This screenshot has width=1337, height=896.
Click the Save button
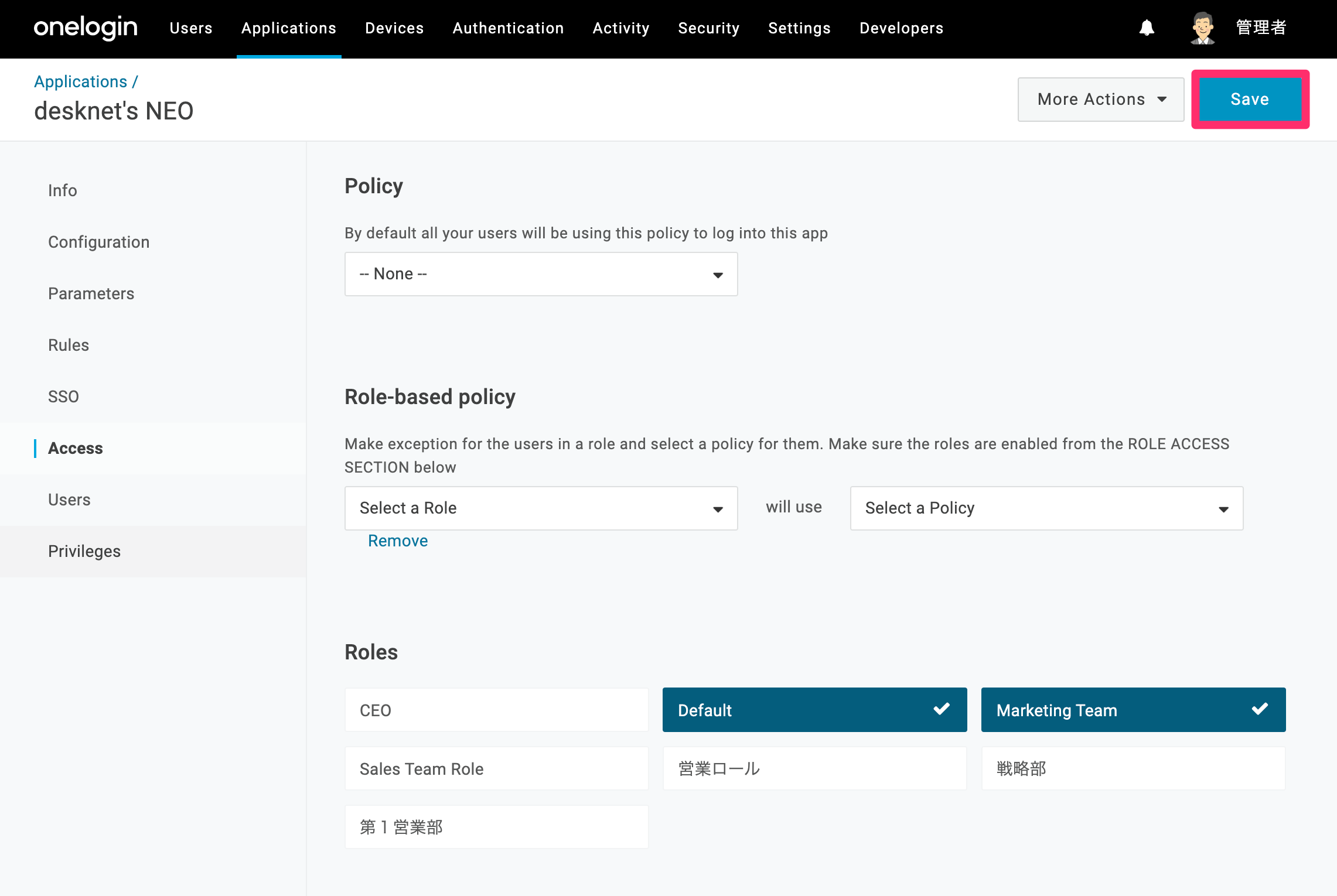1250,100
